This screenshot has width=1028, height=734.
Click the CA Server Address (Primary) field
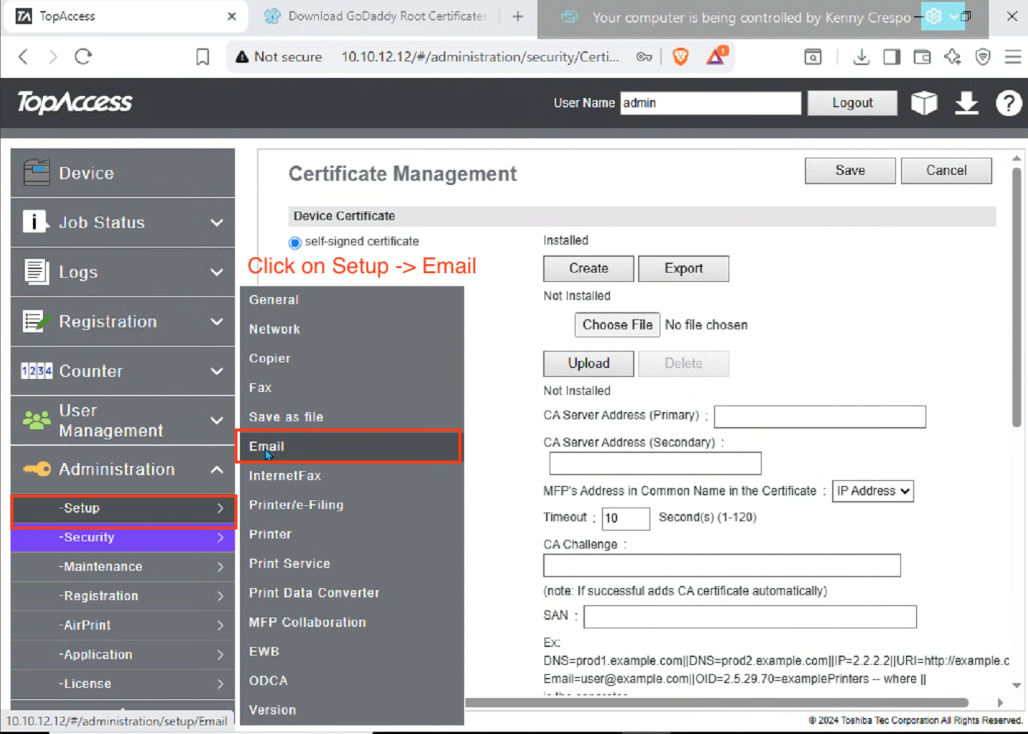tap(819, 416)
